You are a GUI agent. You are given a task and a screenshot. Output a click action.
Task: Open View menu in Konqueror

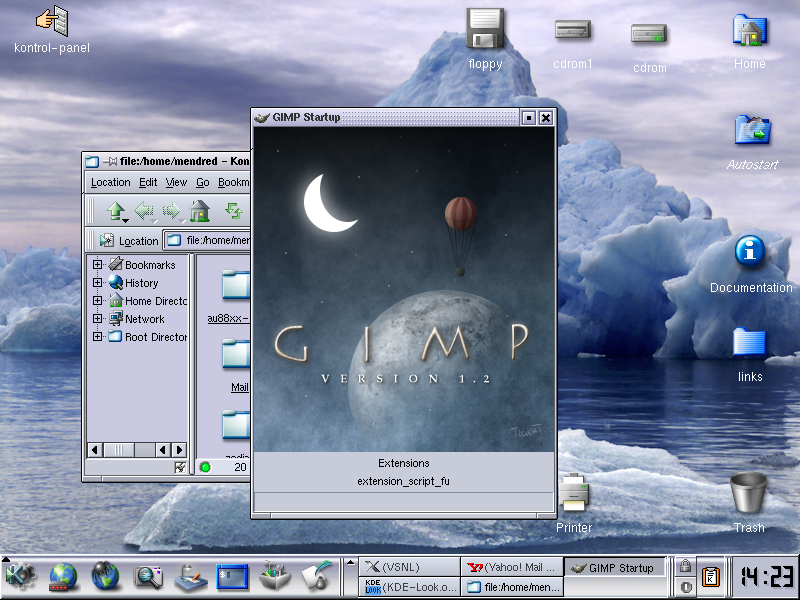(x=176, y=182)
